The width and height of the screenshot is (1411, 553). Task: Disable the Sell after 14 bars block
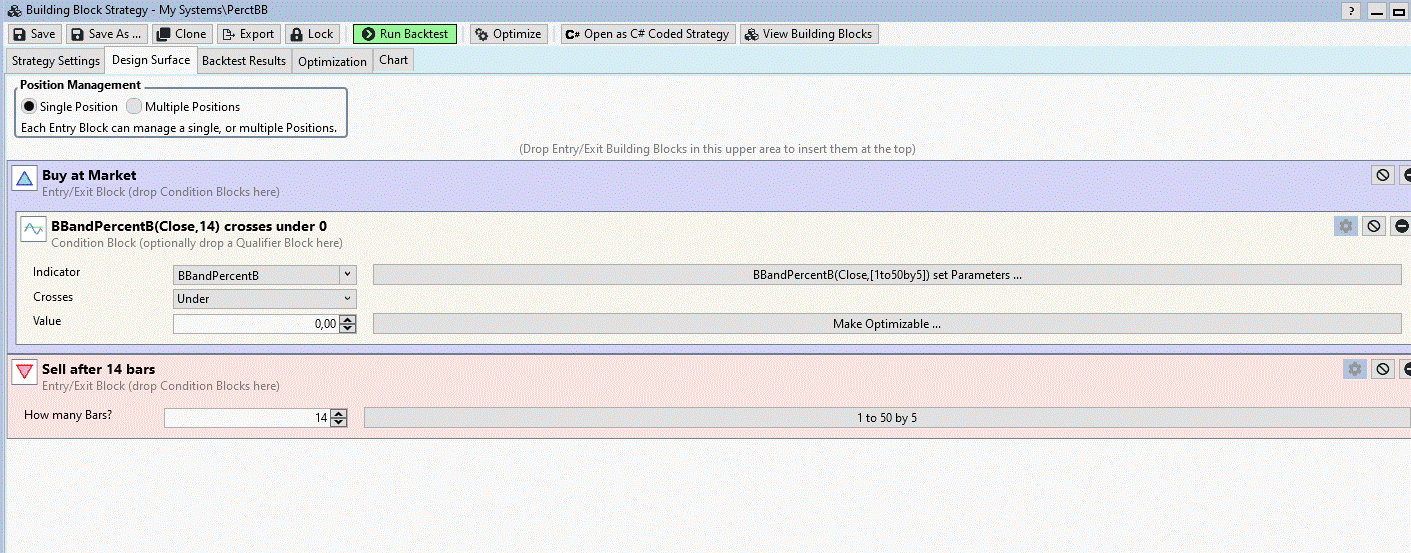pos(1383,369)
